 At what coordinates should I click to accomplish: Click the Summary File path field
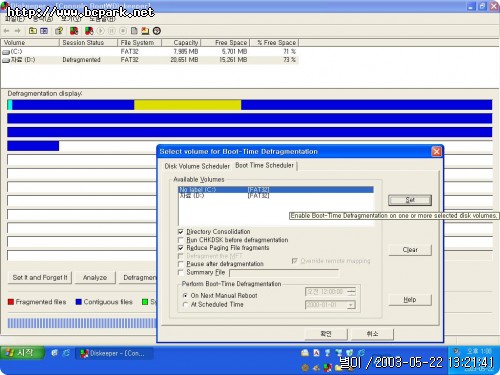click(x=284, y=273)
